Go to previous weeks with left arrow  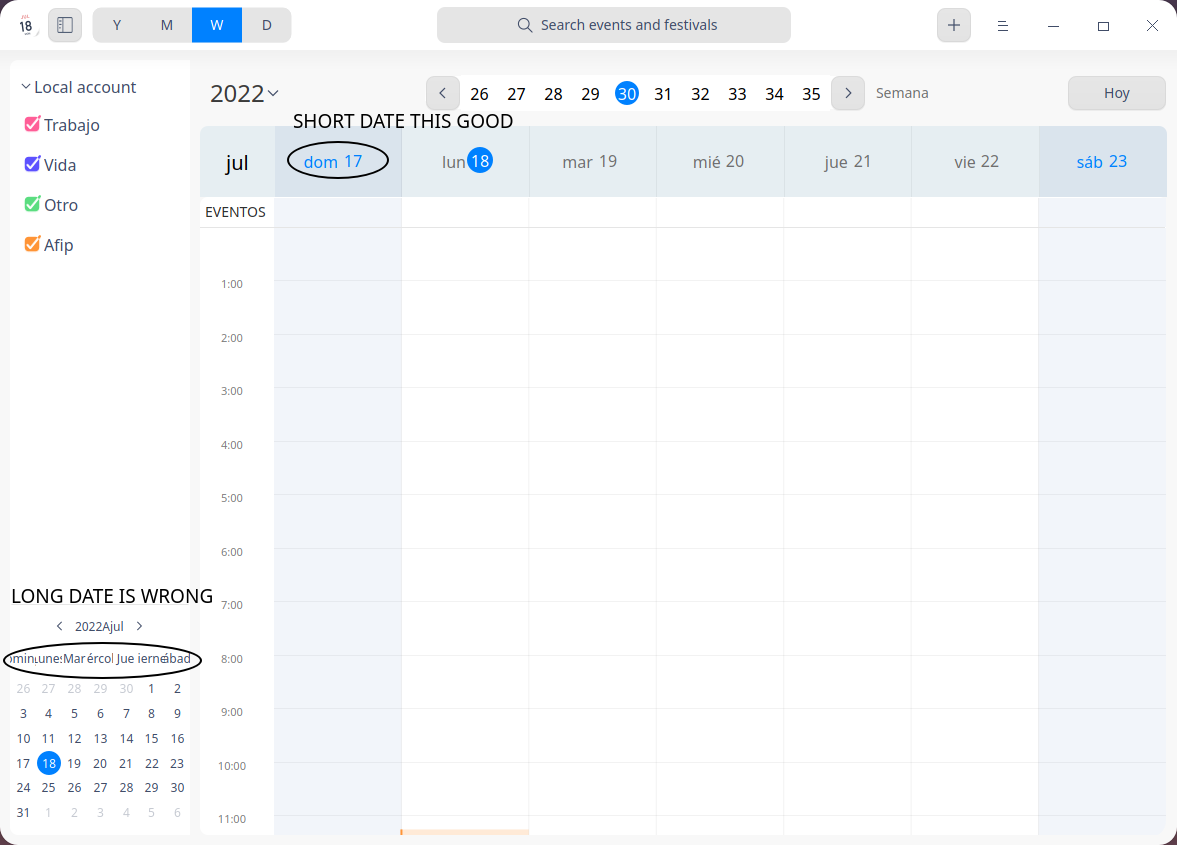443,93
